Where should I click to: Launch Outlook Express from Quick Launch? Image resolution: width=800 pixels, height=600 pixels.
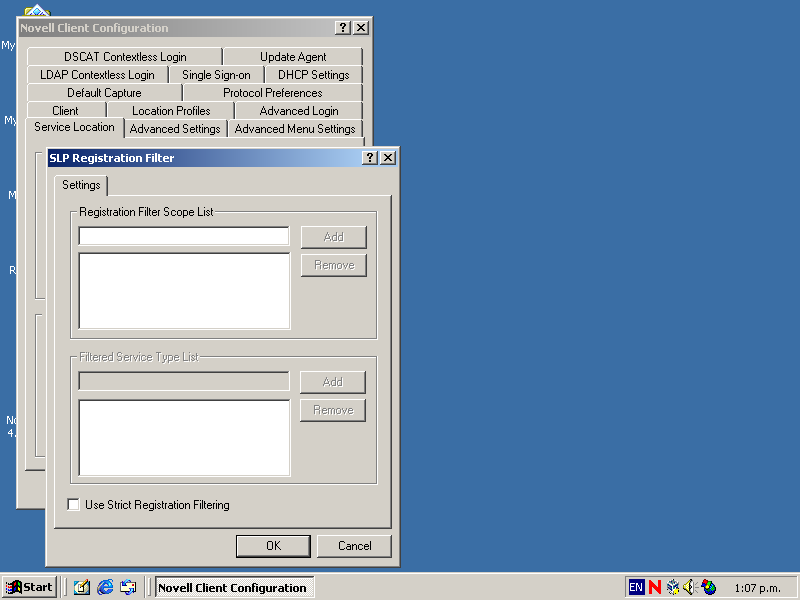pyautogui.click(x=128, y=587)
